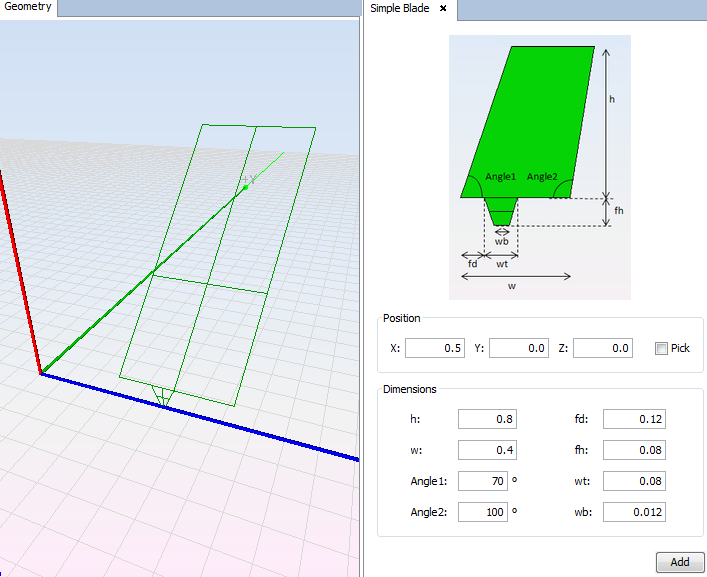Set the Angle1 value field
This screenshot has width=707, height=577.
pyautogui.click(x=482, y=482)
